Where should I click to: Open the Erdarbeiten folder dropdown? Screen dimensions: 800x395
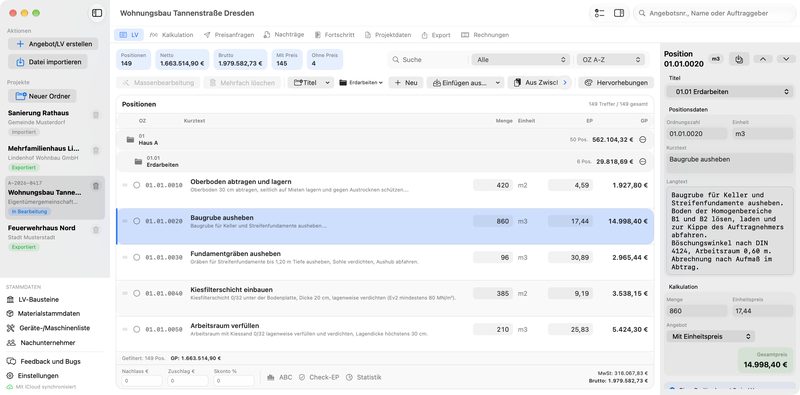pos(361,82)
